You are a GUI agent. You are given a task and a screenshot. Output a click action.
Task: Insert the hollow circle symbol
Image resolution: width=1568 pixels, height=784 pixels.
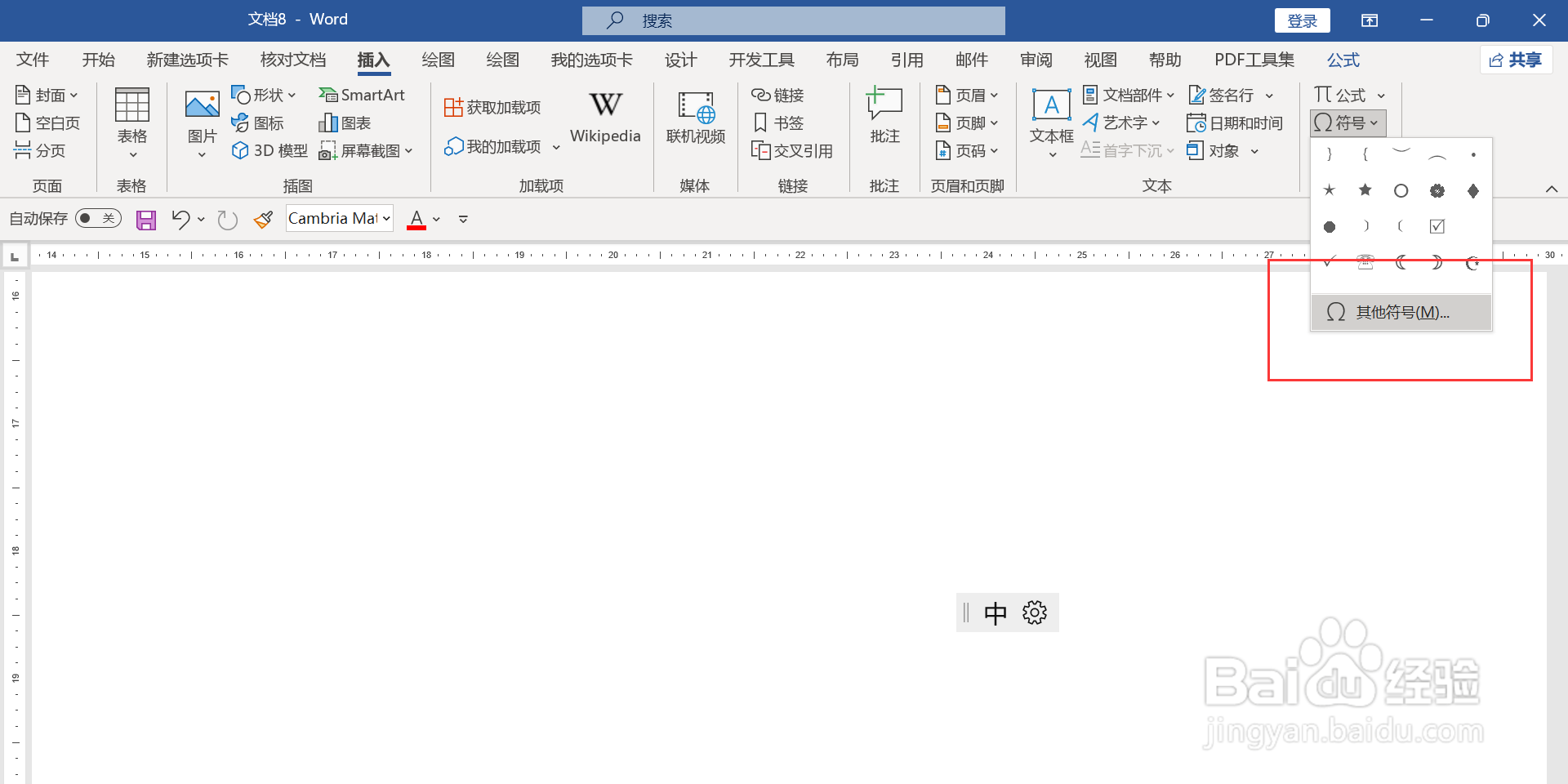1401,190
